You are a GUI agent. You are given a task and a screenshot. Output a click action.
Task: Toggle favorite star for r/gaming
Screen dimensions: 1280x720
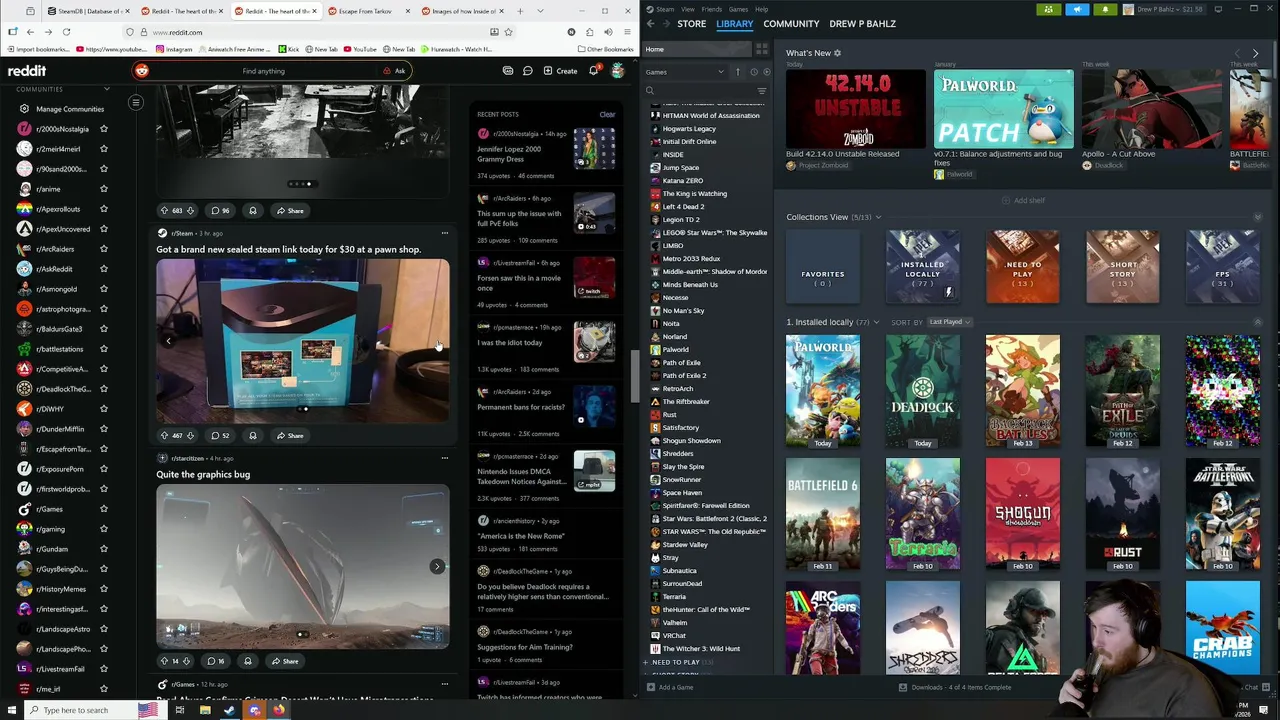(x=103, y=529)
